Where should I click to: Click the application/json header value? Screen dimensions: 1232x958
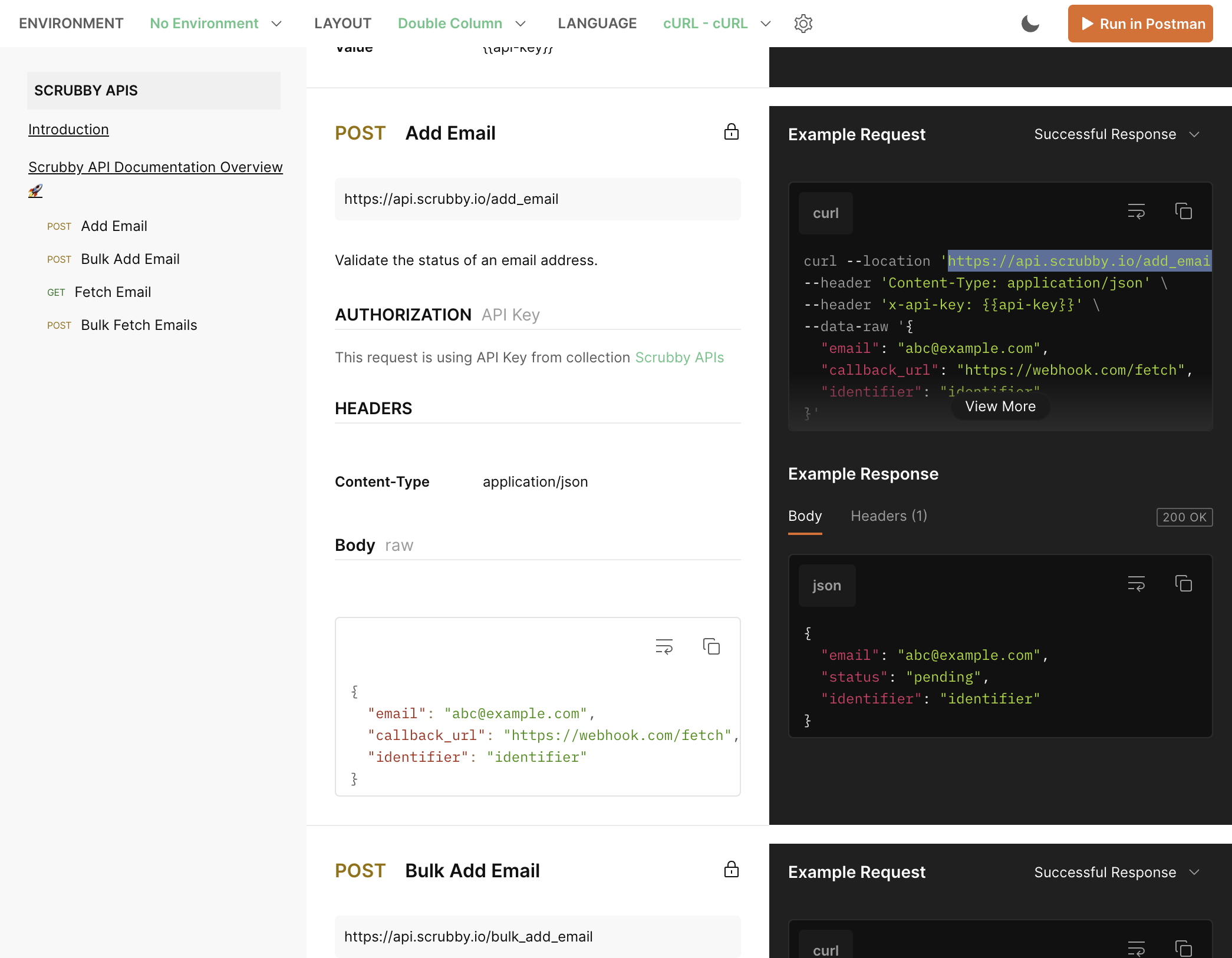pos(535,482)
